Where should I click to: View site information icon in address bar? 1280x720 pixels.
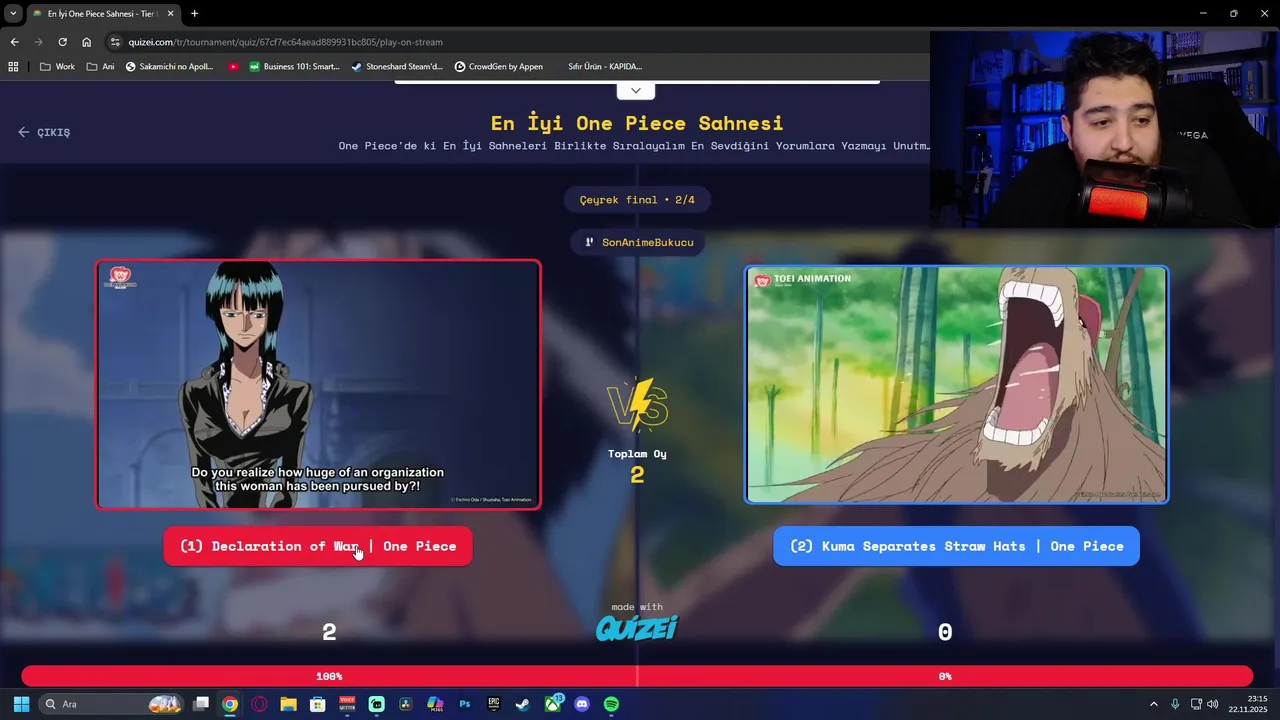pyautogui.click(x=115, y=42)
